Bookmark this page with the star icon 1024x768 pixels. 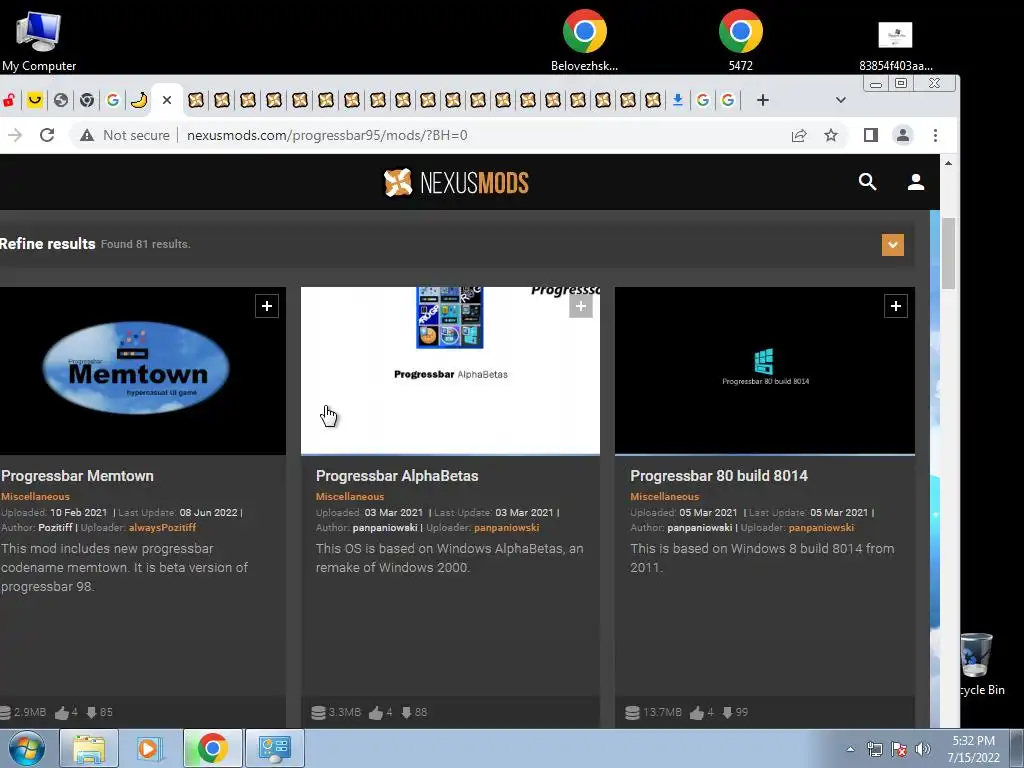coord(831,135)
